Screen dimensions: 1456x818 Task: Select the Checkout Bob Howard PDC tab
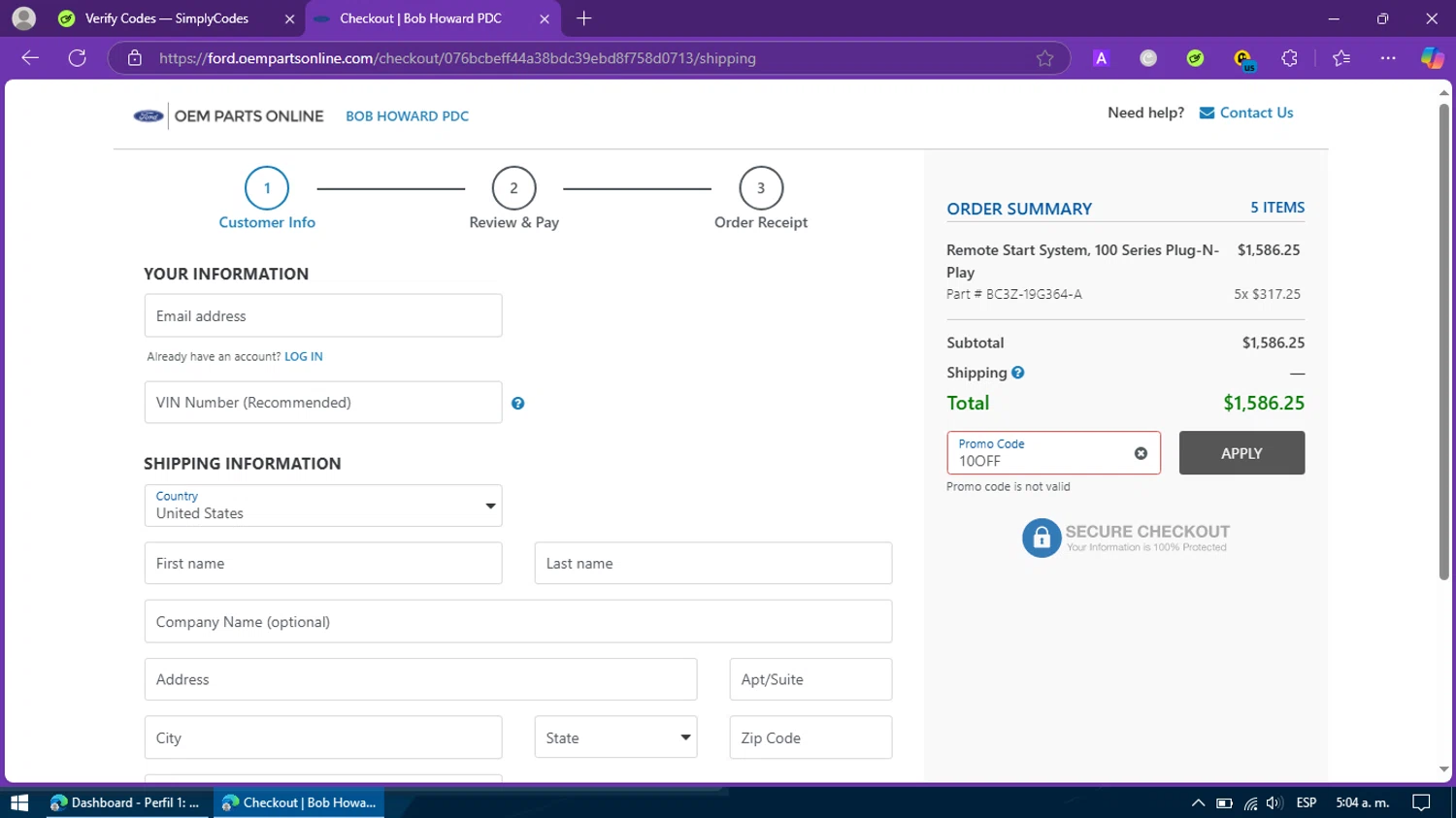[431, 18]
